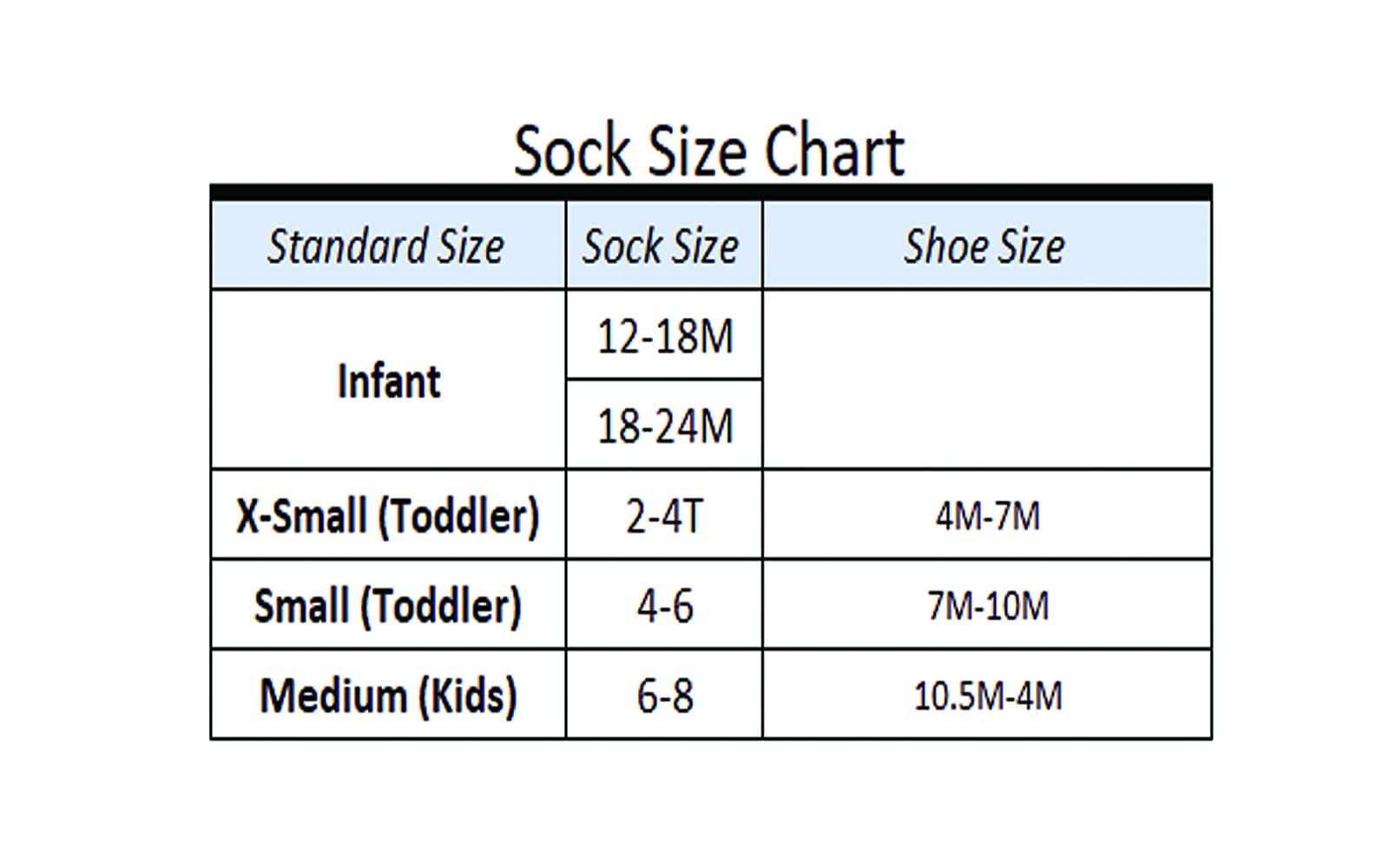Click the Infant row label
Image resolution: width=1389 pixels, height=868 pixels.
(388, 380)
